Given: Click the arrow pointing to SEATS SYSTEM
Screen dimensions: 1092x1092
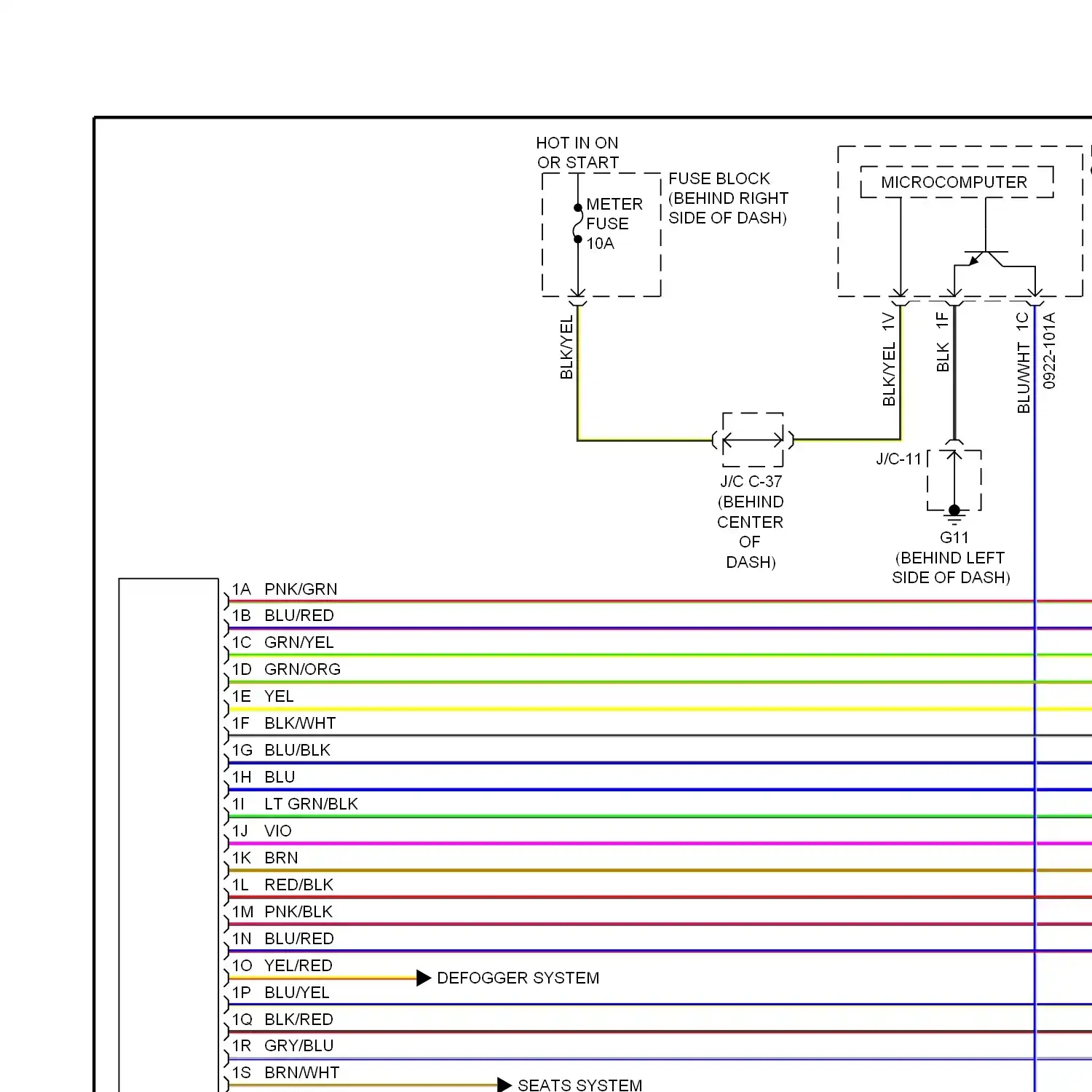Looking at the screenshot, I should pyautogui.click(x=505, y=1085).
